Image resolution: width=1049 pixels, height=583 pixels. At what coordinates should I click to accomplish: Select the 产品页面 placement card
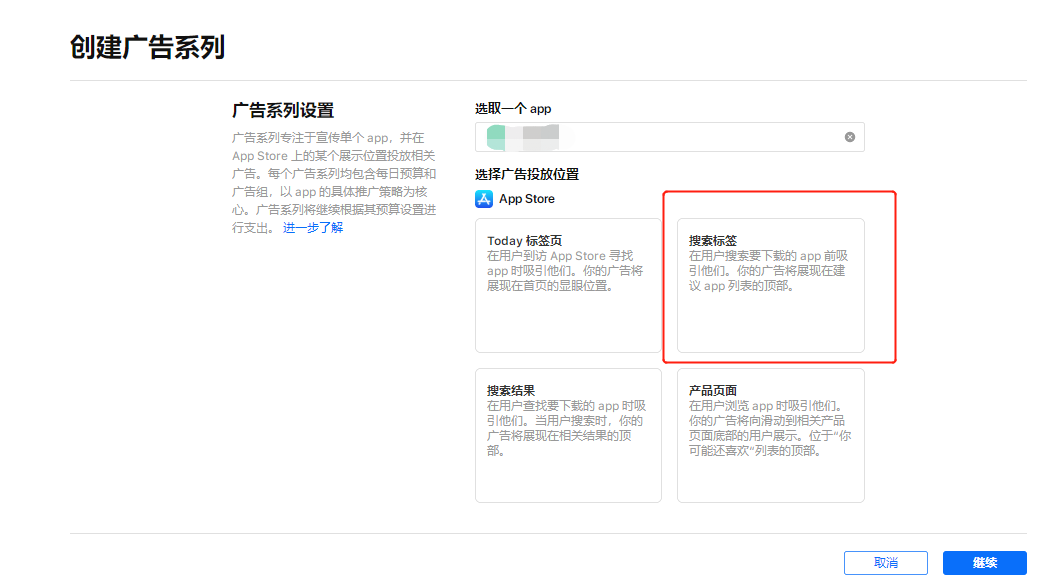(x=771, y=435)
